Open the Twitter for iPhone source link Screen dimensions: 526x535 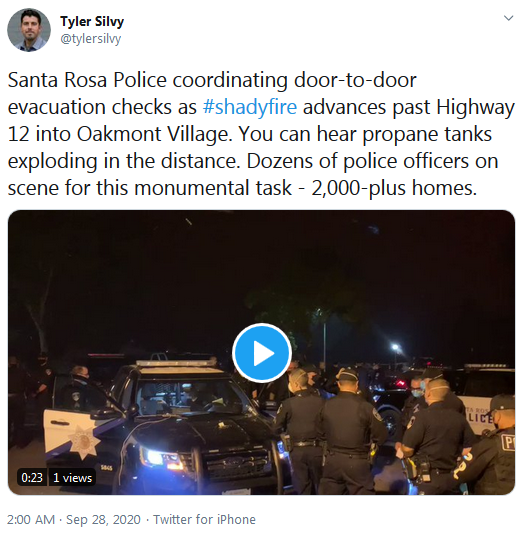(x=204, y=520)
